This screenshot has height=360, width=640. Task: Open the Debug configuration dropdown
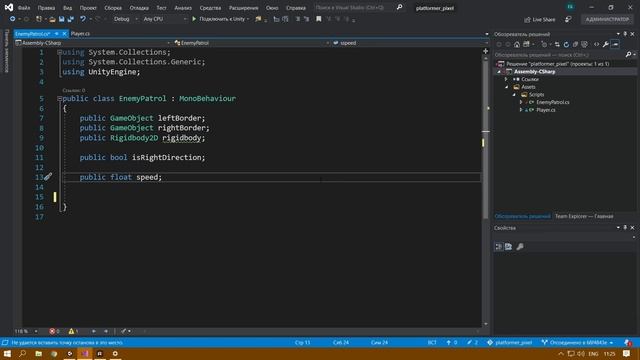pyautogui.click(x=125, y=19)
